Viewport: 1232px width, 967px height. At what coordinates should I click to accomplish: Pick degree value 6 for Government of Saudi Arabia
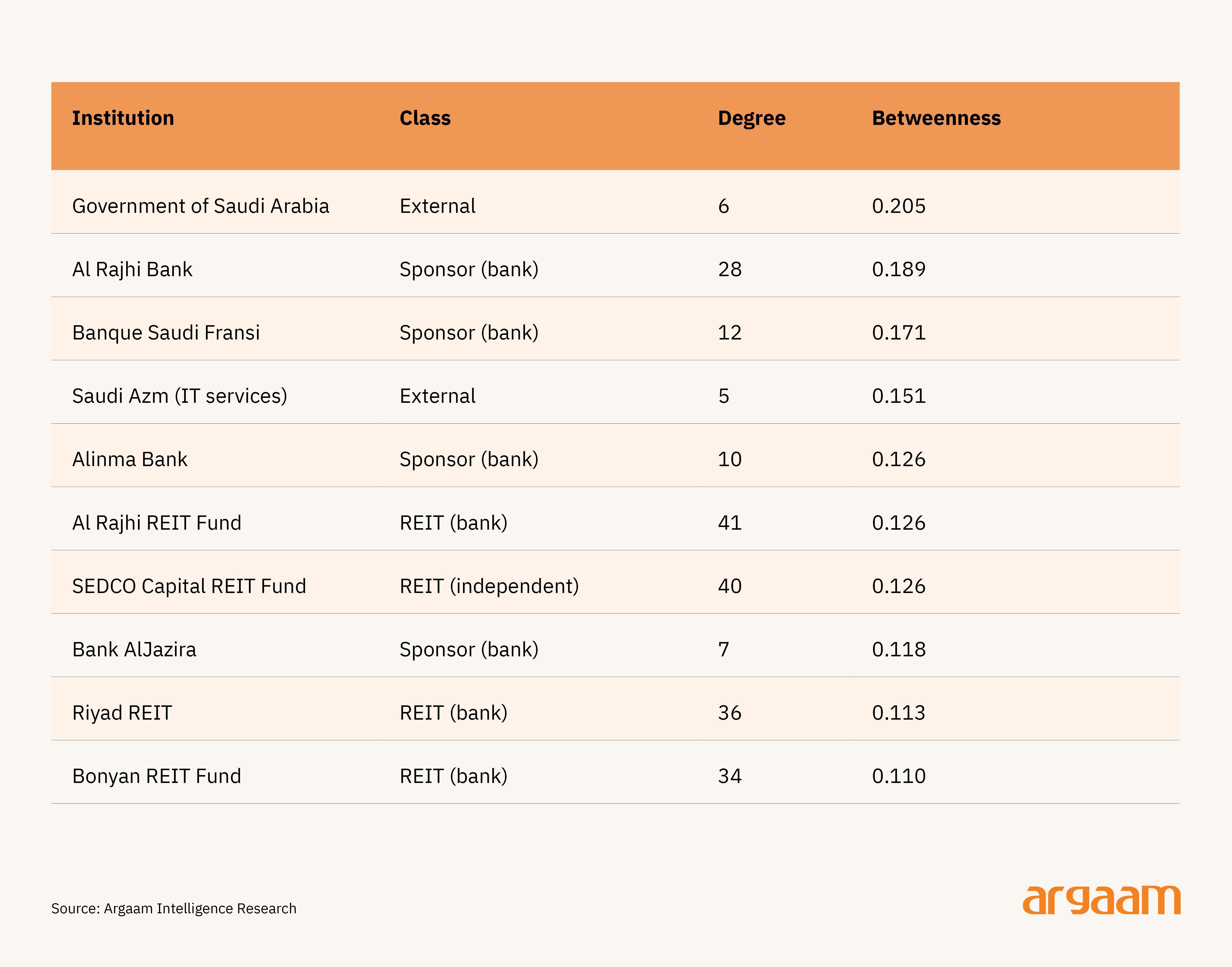click(x=724, y=206)
